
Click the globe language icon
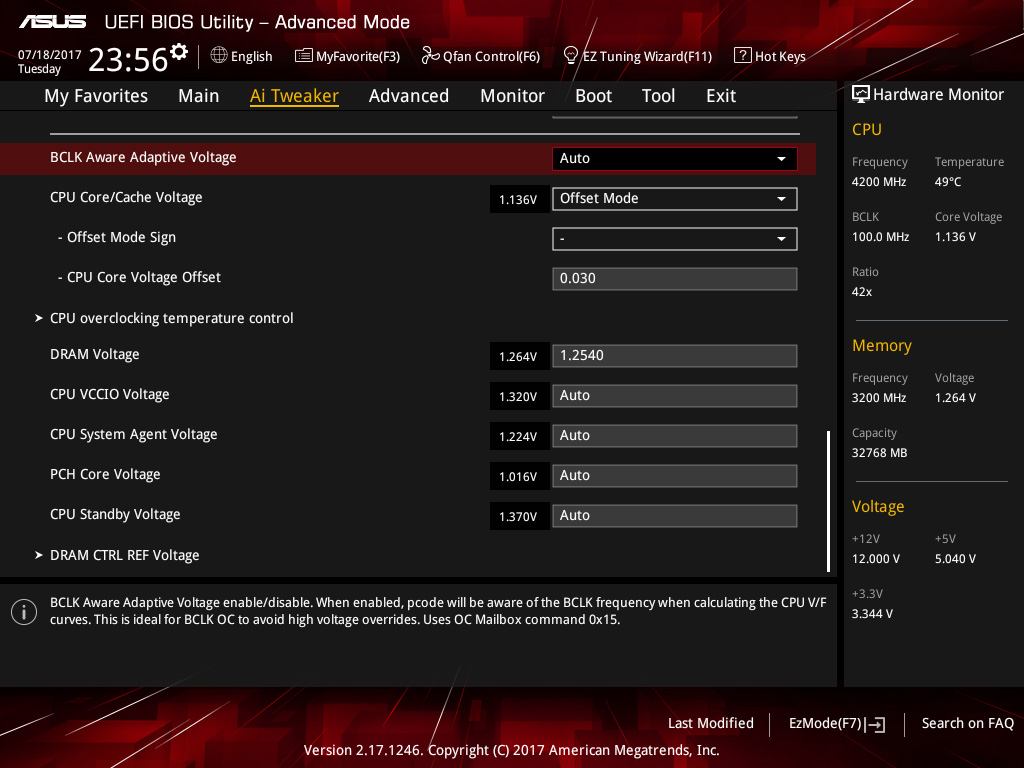(219, 56)
